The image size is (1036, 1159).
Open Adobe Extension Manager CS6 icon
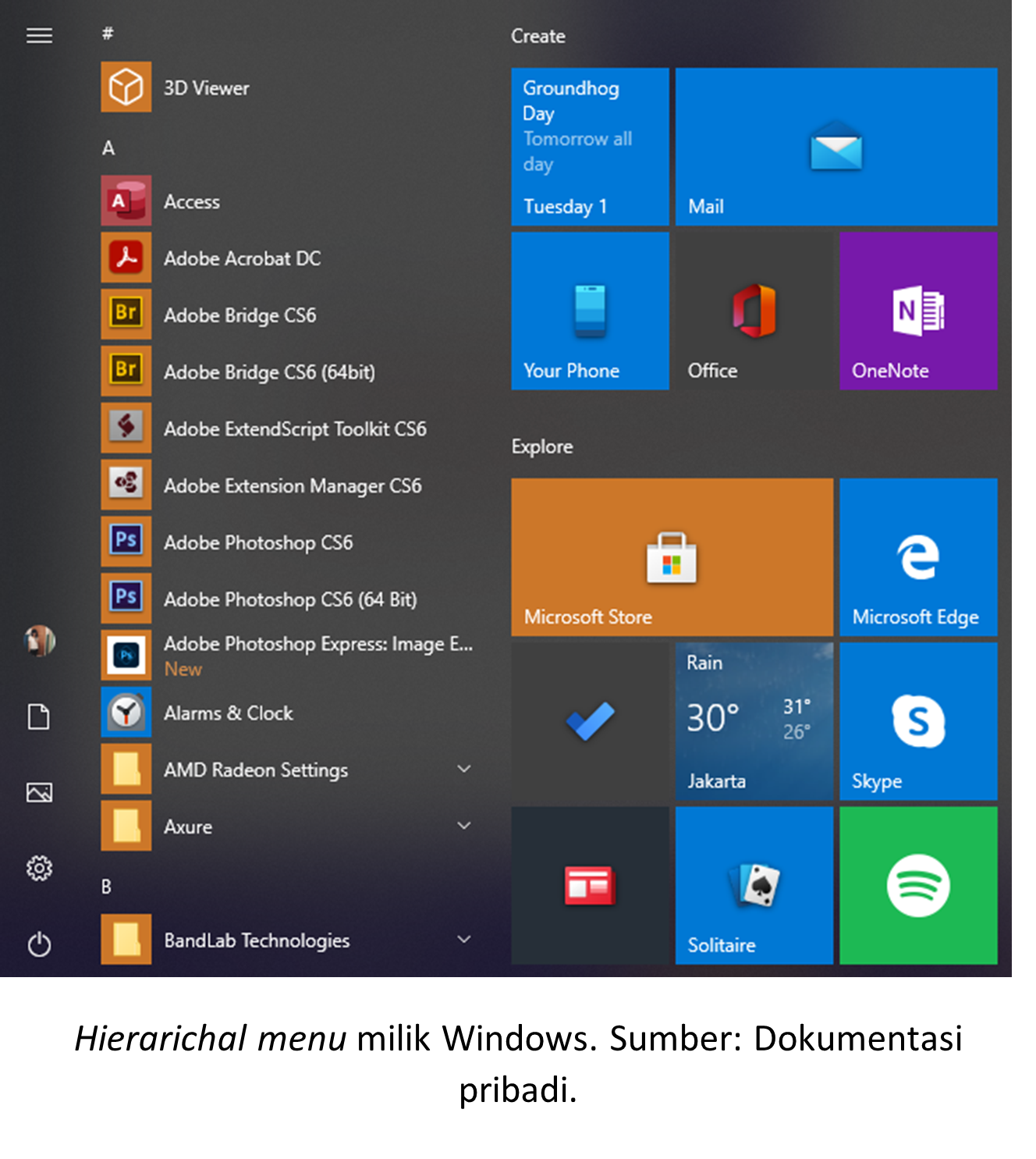tap(126, 485)
